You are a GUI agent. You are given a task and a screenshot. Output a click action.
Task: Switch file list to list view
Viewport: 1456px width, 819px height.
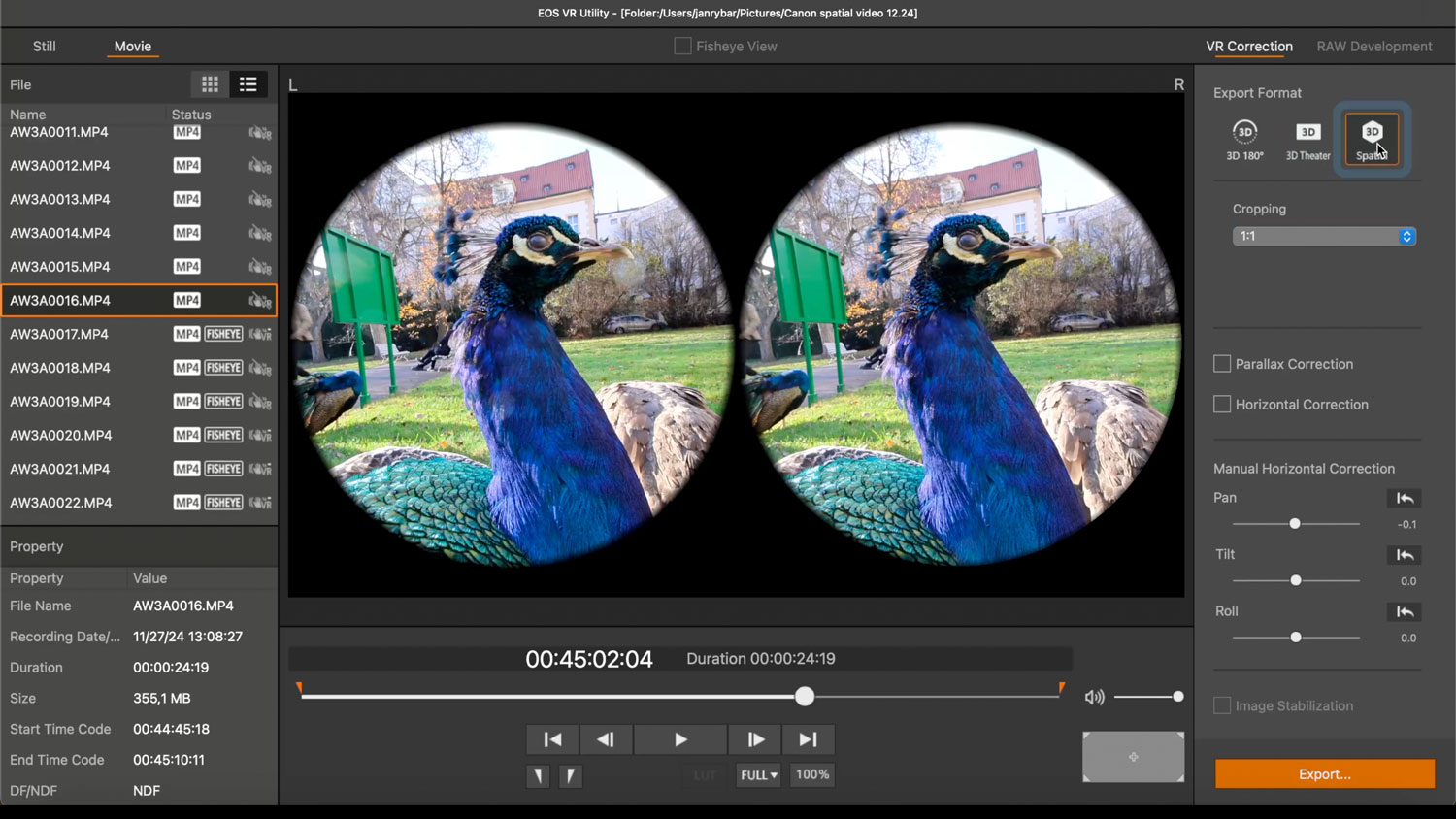coord(248,84)
